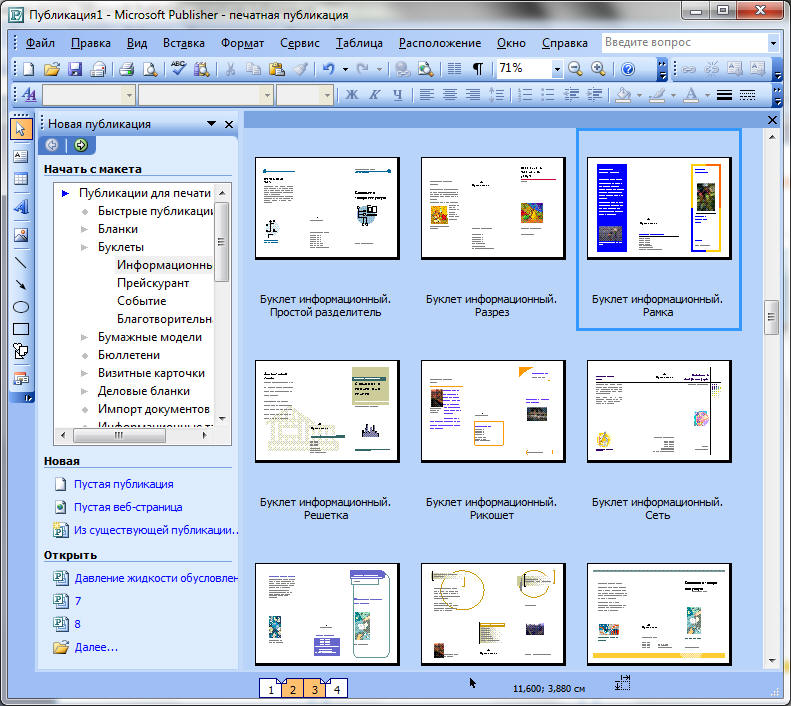
Task: Open Help with the question mark icon
Action: pyautogui.click(x=628, y=69)
